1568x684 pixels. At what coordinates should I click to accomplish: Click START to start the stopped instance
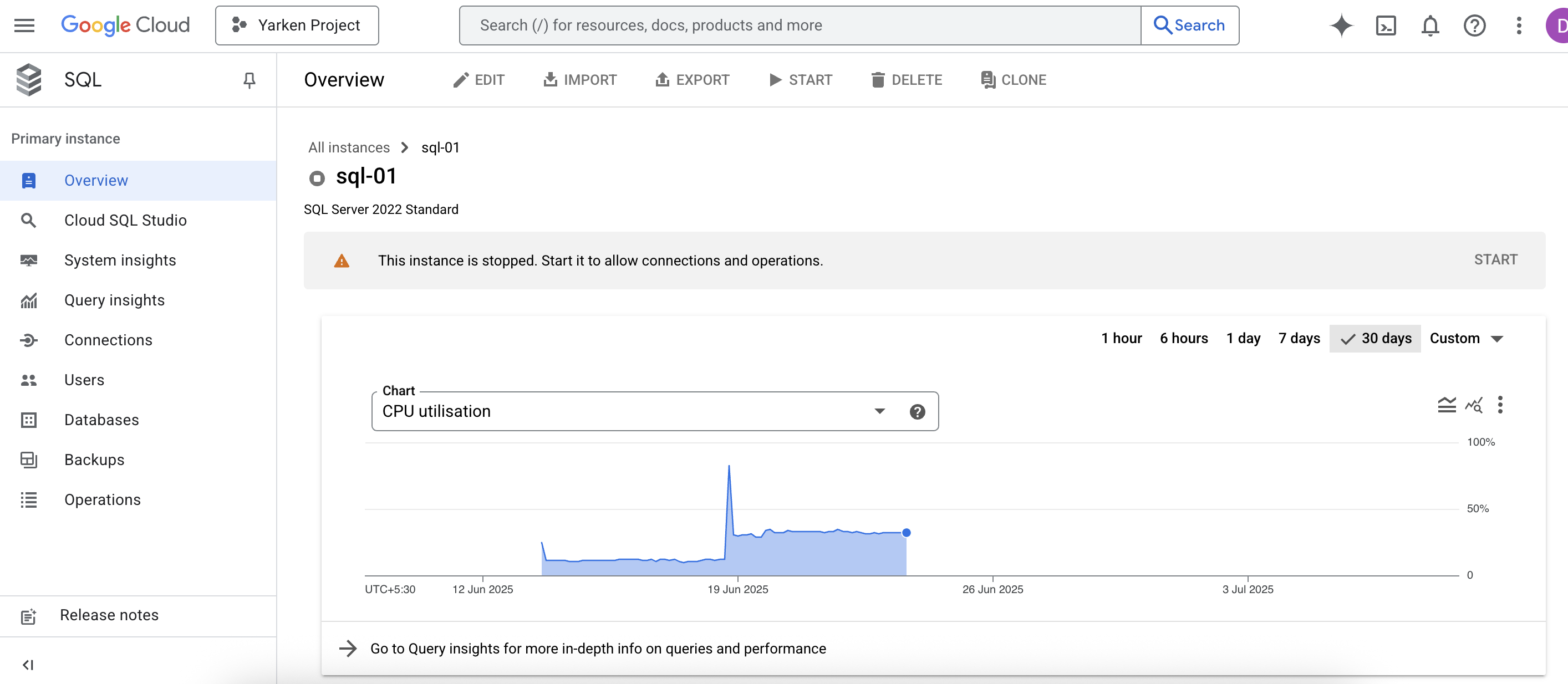click(x=1495, y=259)
